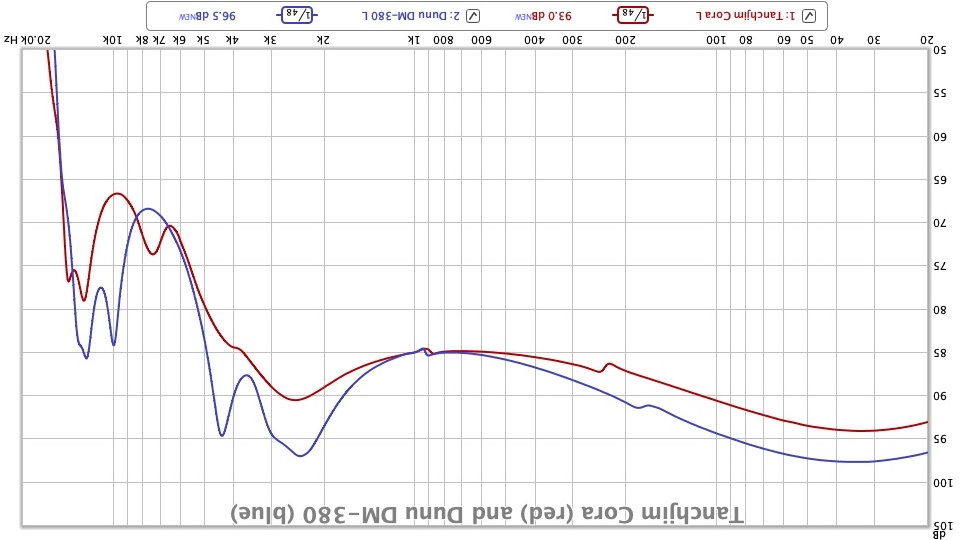
Task: Click the 100 label on the dB axis
Action: [943, 483]
